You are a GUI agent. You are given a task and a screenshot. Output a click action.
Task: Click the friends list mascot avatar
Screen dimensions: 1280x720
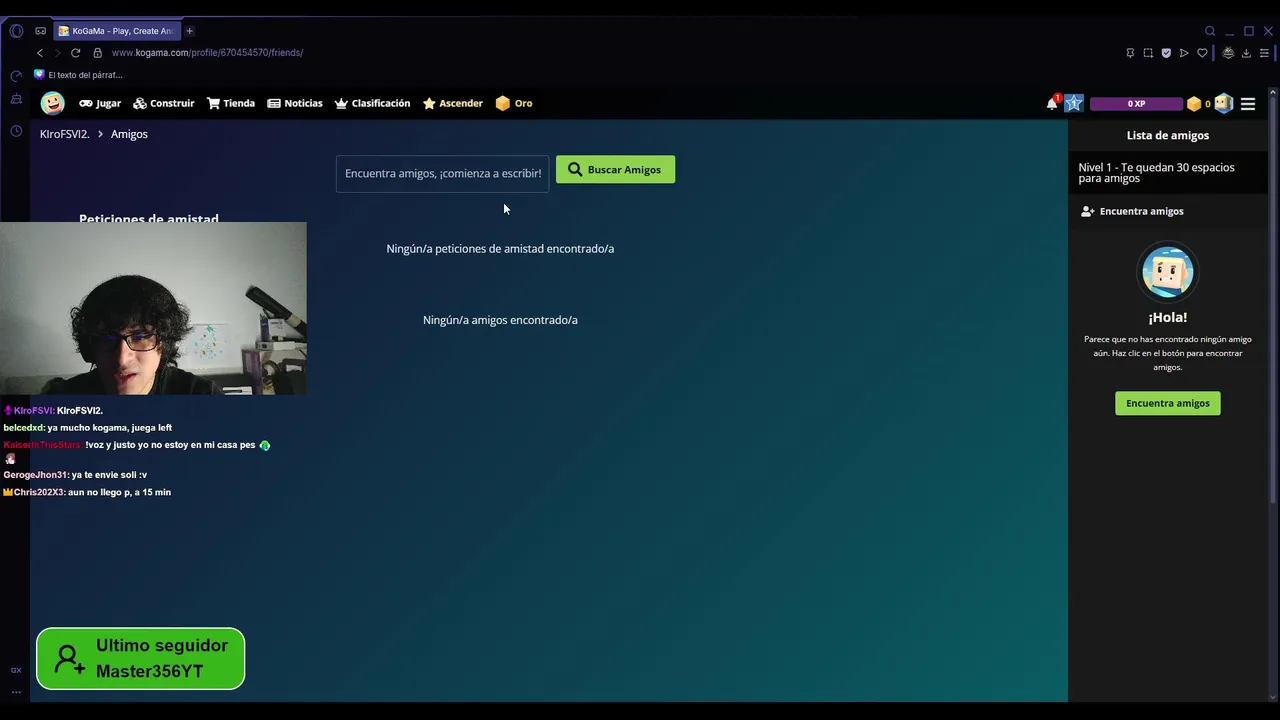coord(1168,271)
